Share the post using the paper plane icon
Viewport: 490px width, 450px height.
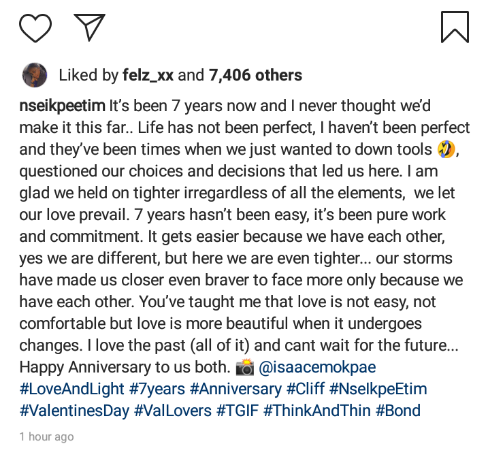coord(89,27)
